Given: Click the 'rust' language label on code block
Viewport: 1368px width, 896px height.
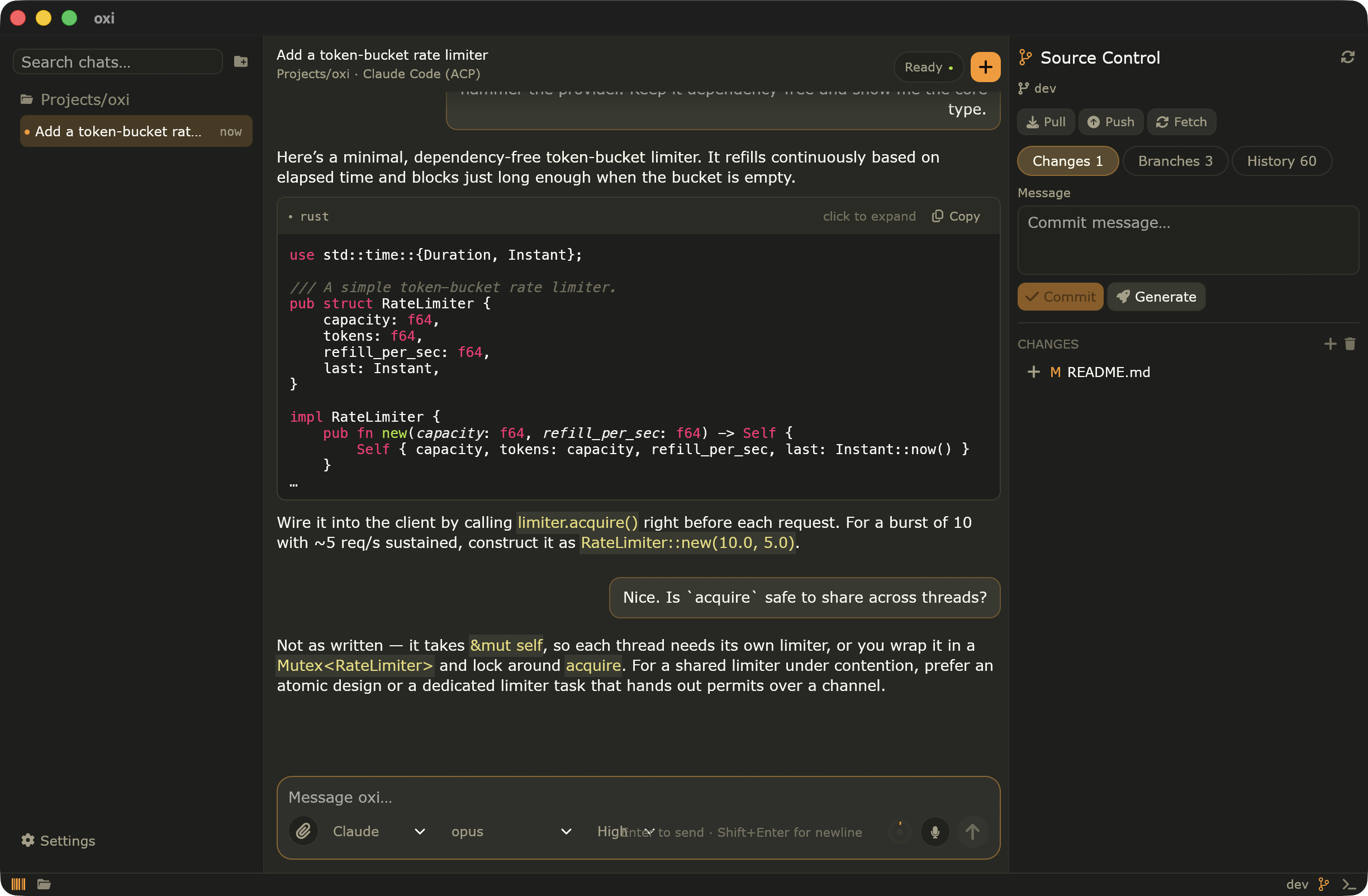Looking at the screenshot, I should point(314,216).
